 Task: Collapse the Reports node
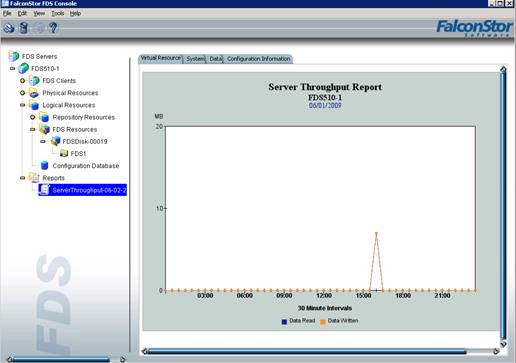pyautogui.click(x=22, y=178)
